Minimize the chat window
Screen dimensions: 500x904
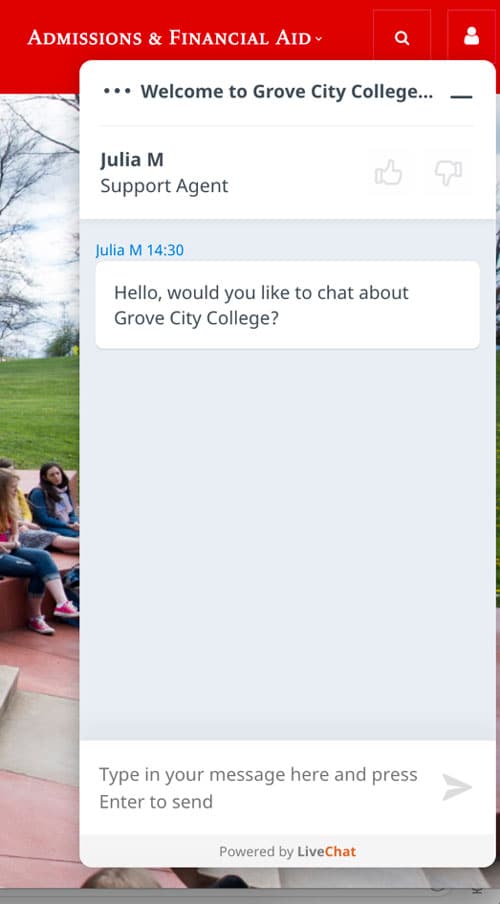pos(461,96)
